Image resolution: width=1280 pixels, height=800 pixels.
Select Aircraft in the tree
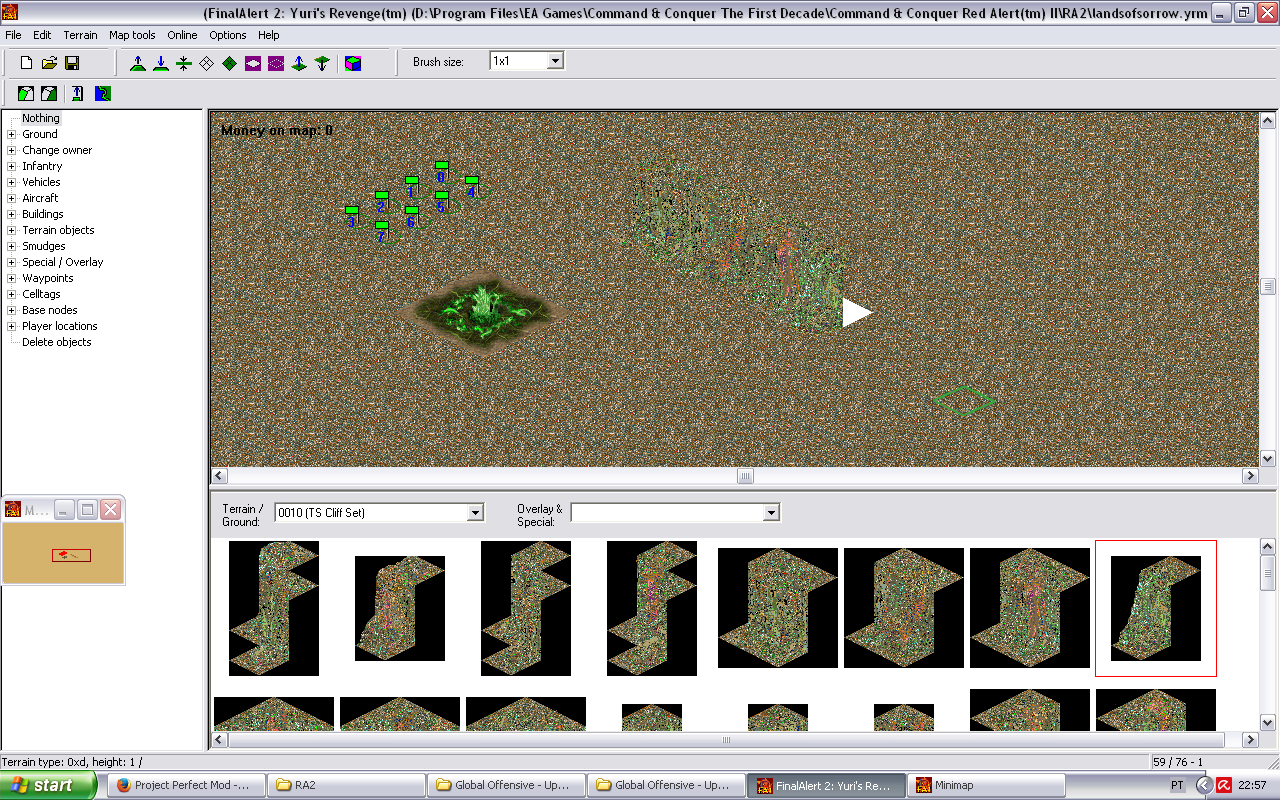pyautogui.click(x=40, y=198)
